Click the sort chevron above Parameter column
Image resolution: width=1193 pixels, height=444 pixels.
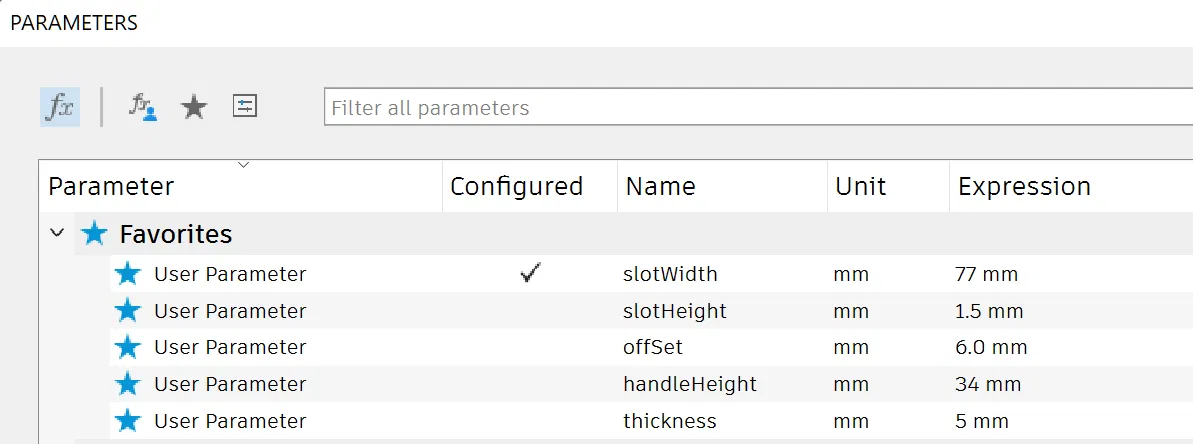(243, 165)
